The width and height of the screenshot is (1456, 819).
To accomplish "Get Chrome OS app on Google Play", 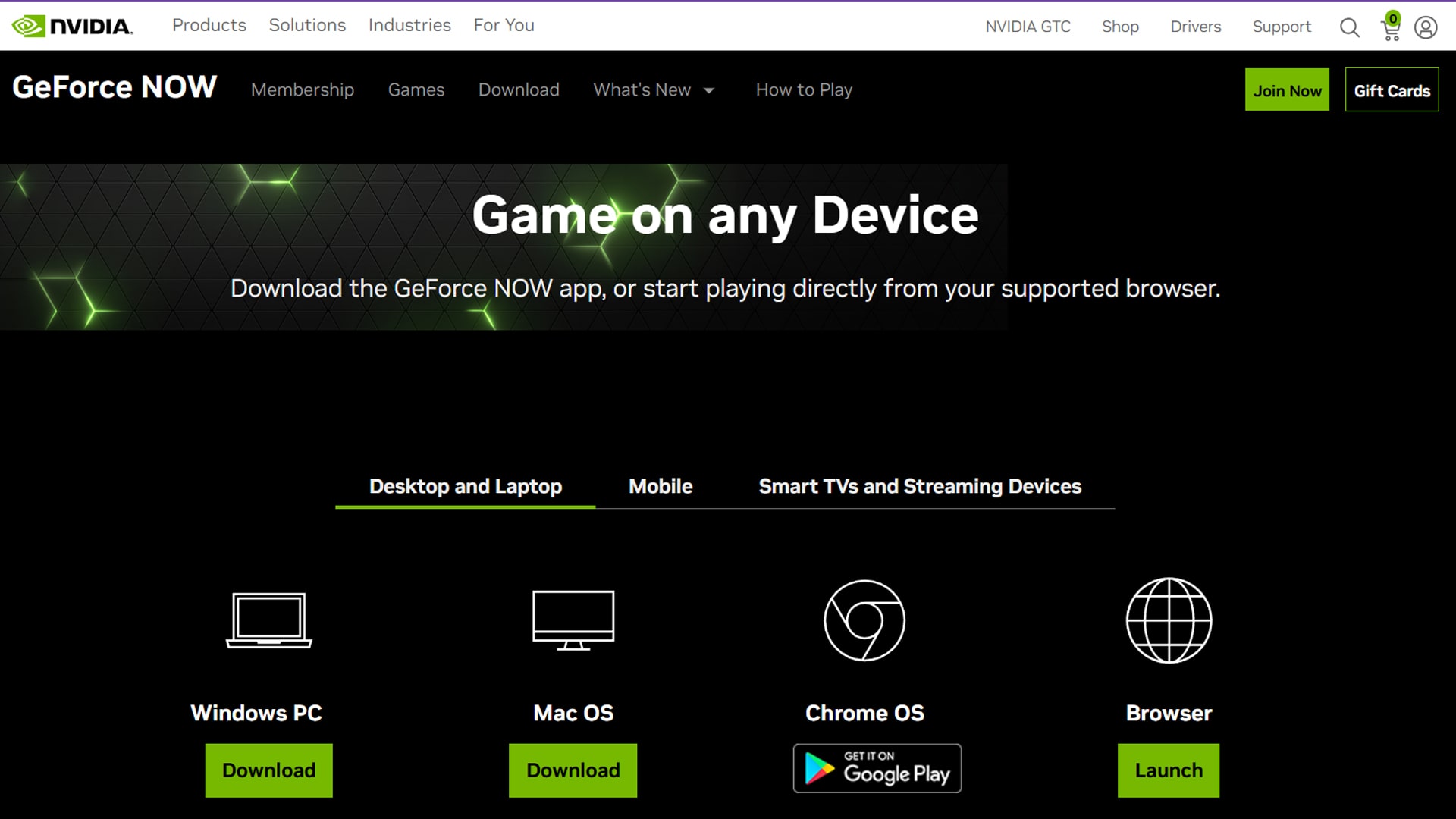I will 877,769.
